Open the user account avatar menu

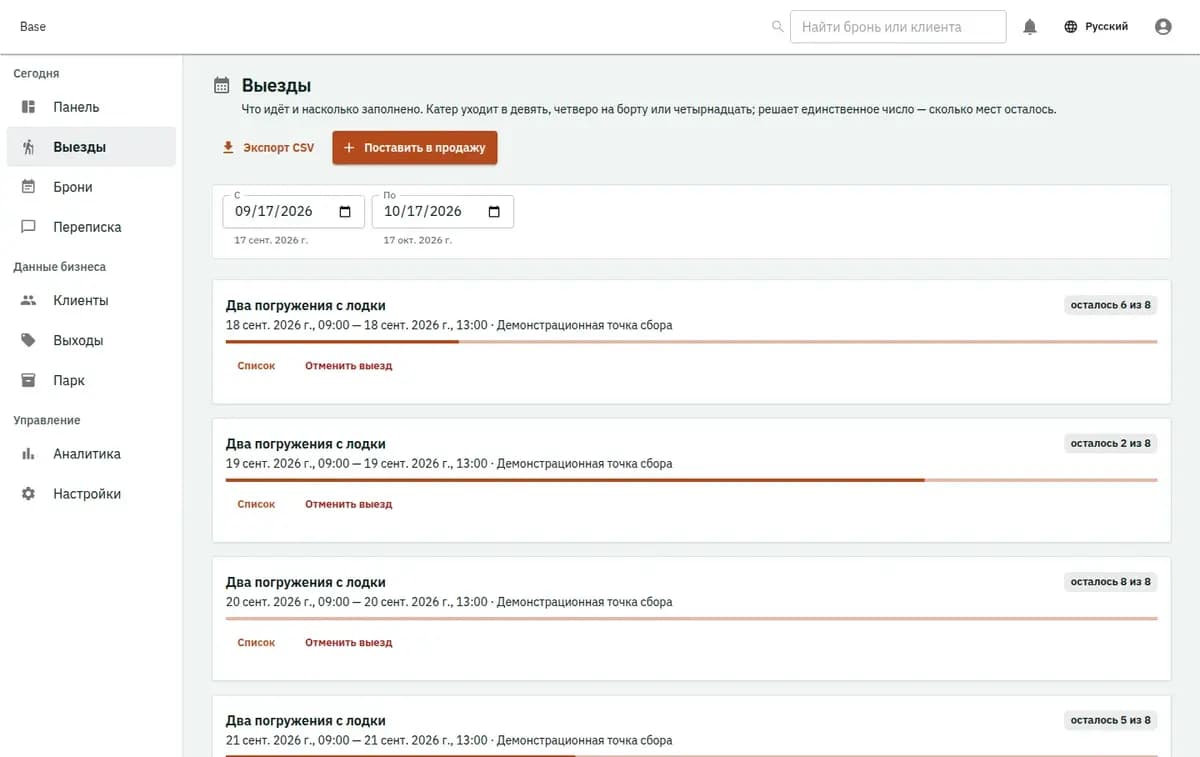click(x=1163, y=27)
